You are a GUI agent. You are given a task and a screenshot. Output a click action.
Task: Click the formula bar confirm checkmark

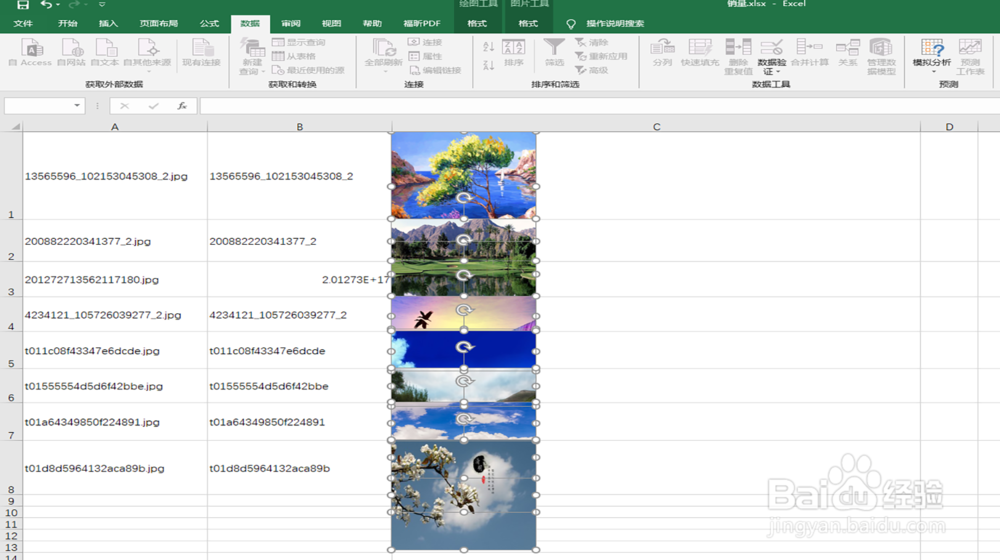(153, 105)
